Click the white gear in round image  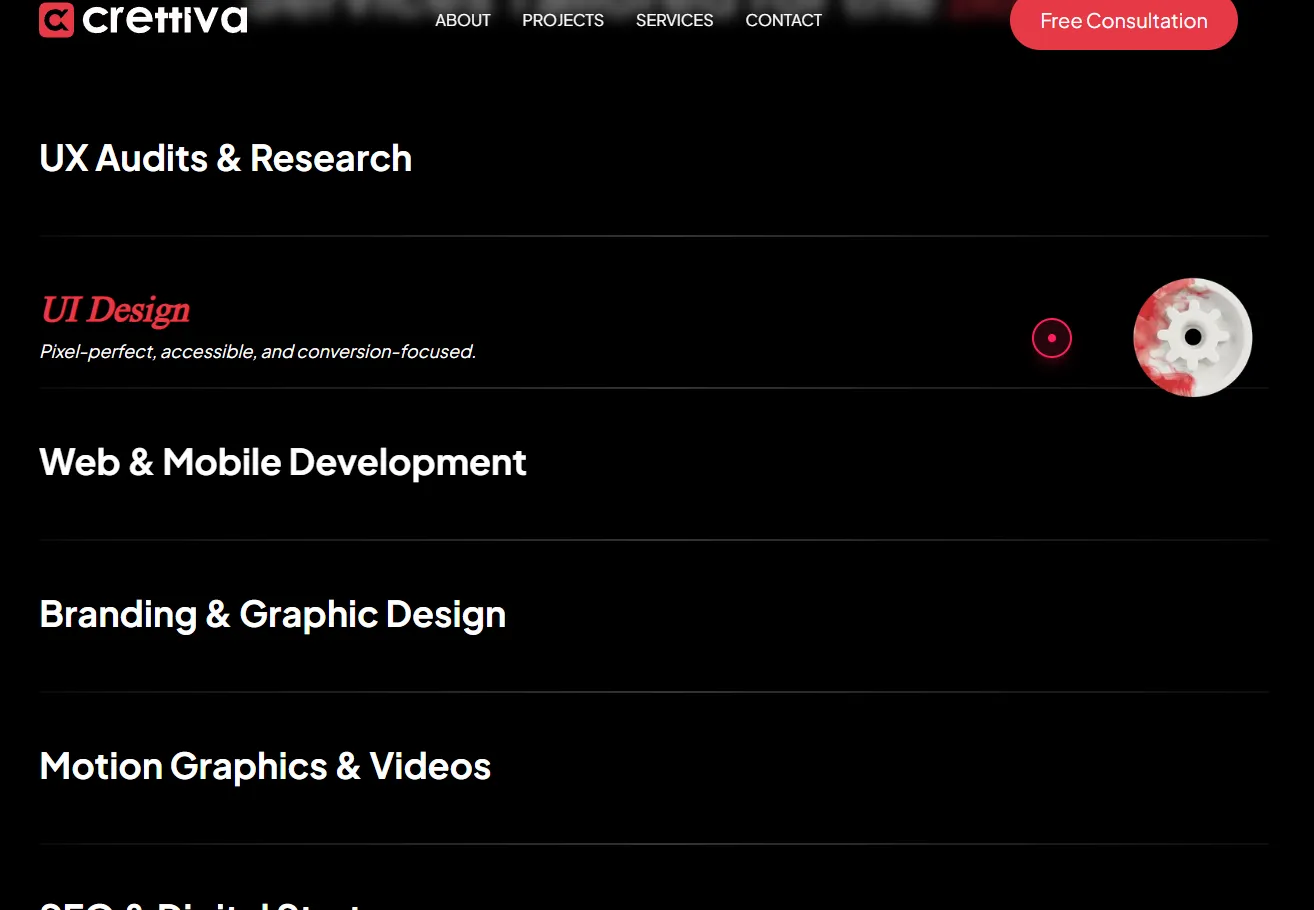tap(1192, 337)
